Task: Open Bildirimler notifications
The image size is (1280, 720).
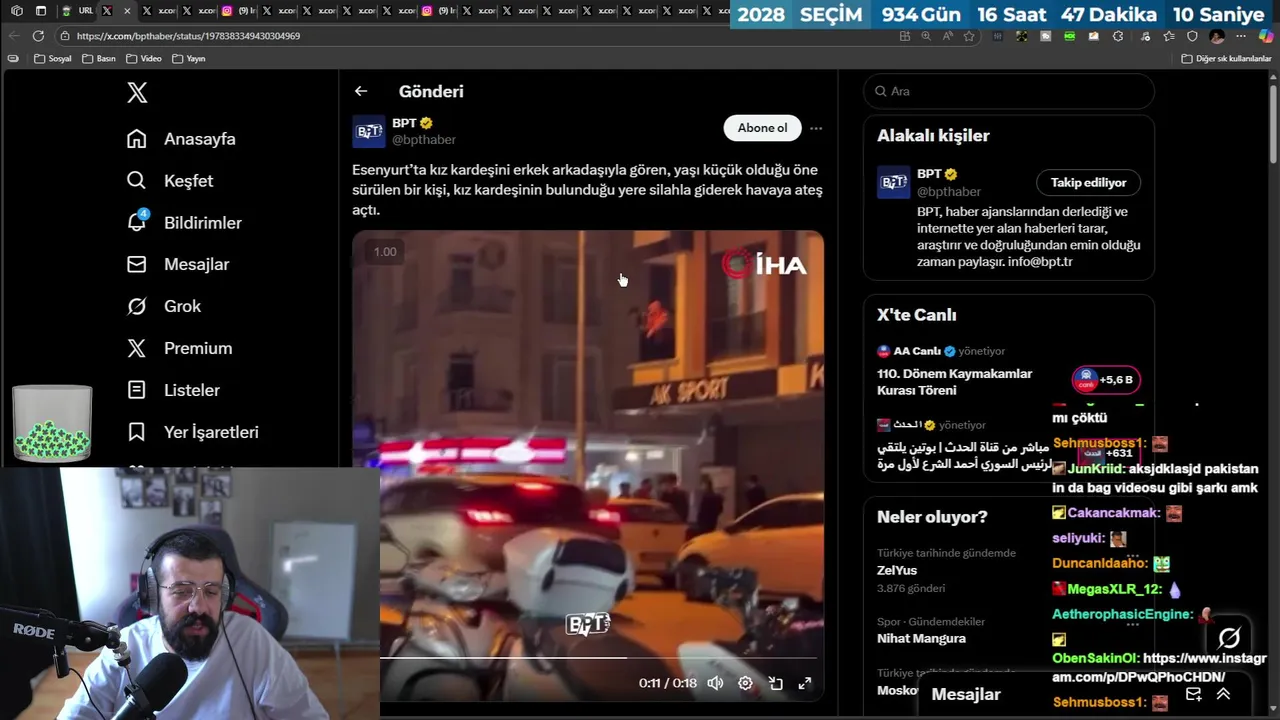Action: click(184, 223)
